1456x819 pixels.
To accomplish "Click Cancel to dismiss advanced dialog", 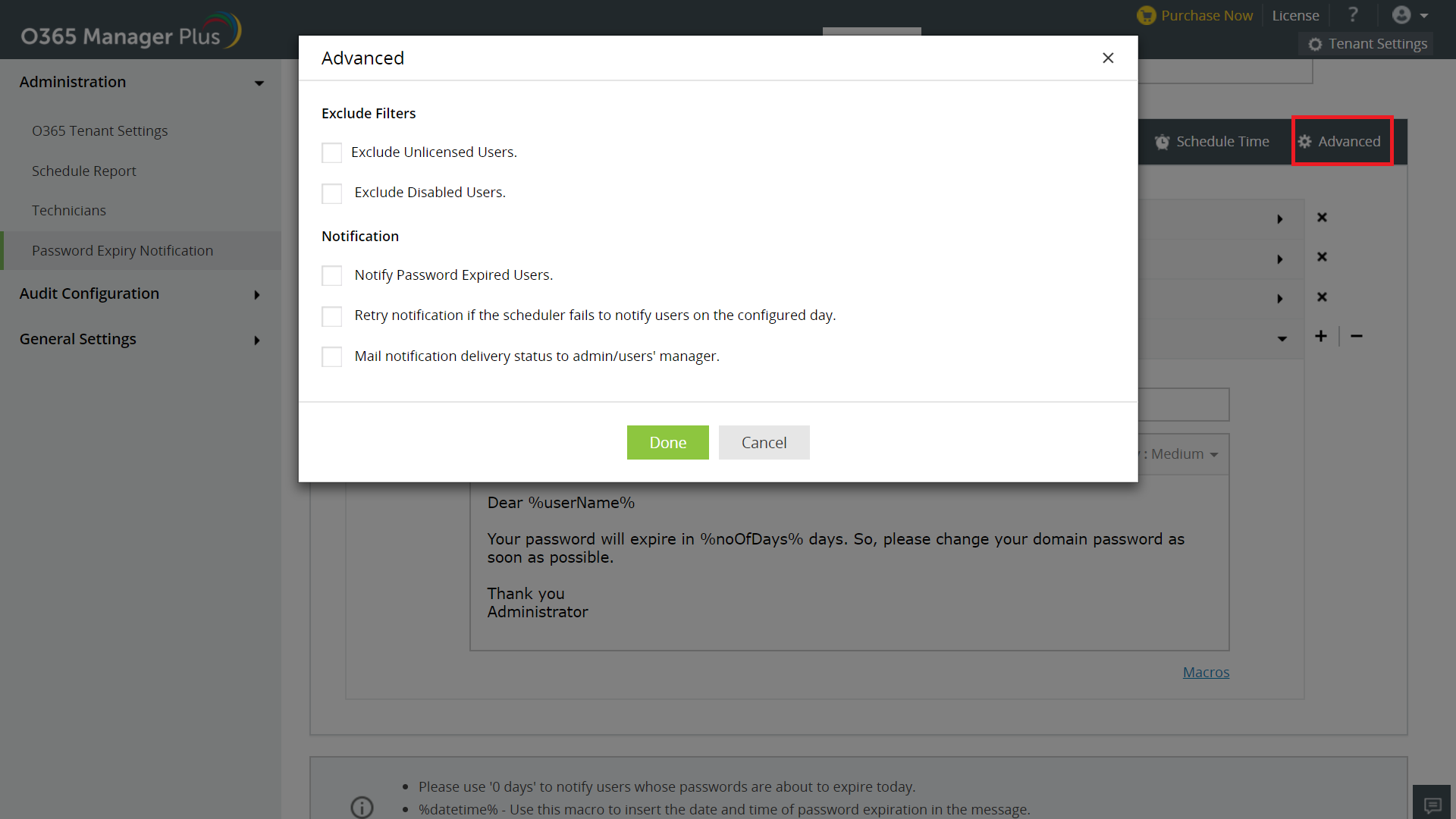I will pyautogui.click(x=763, y=442).
